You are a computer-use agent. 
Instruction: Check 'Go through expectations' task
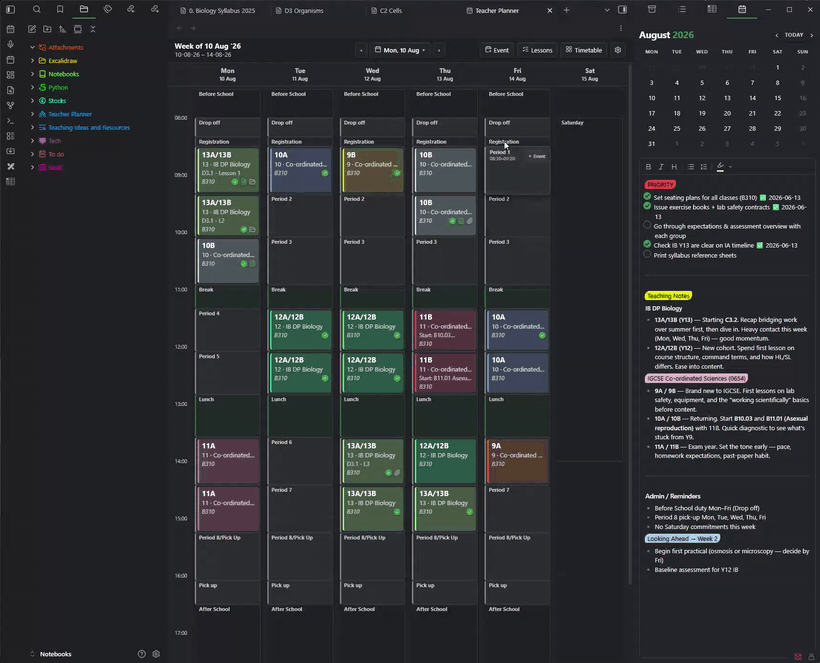pyautogui.click(x=647, y=225)
